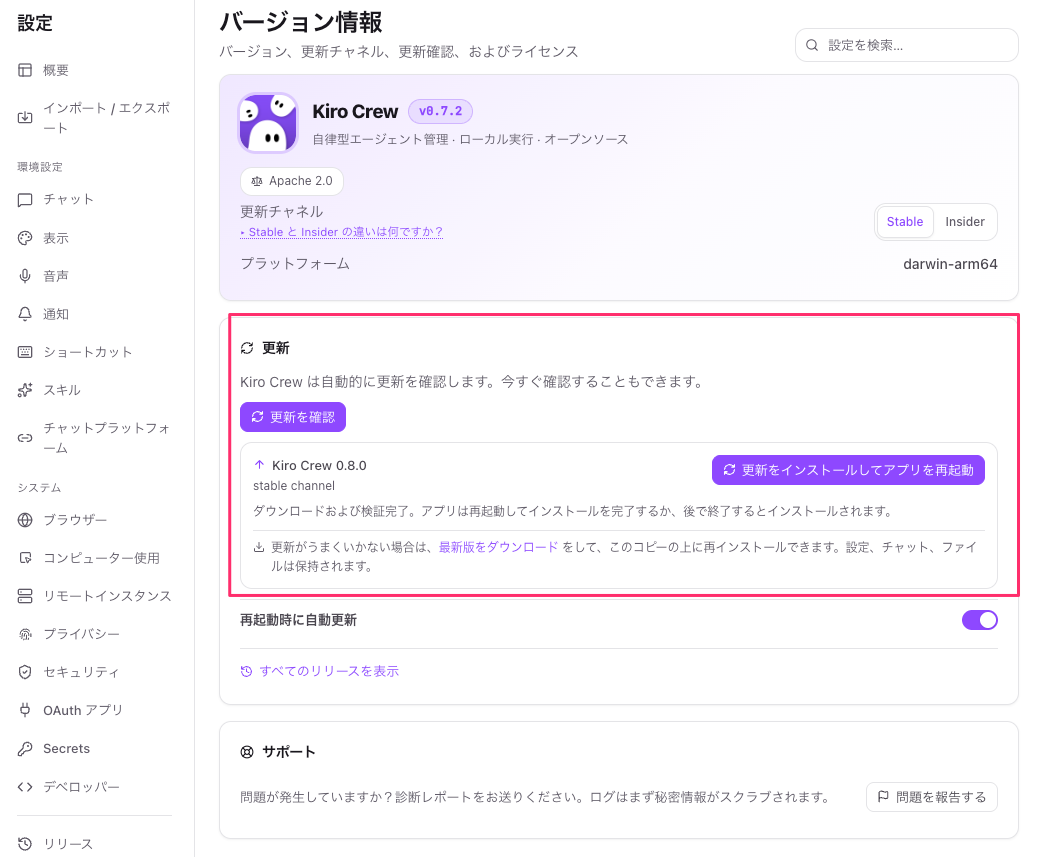Click the 問題を報告する button

pos(931,797)
